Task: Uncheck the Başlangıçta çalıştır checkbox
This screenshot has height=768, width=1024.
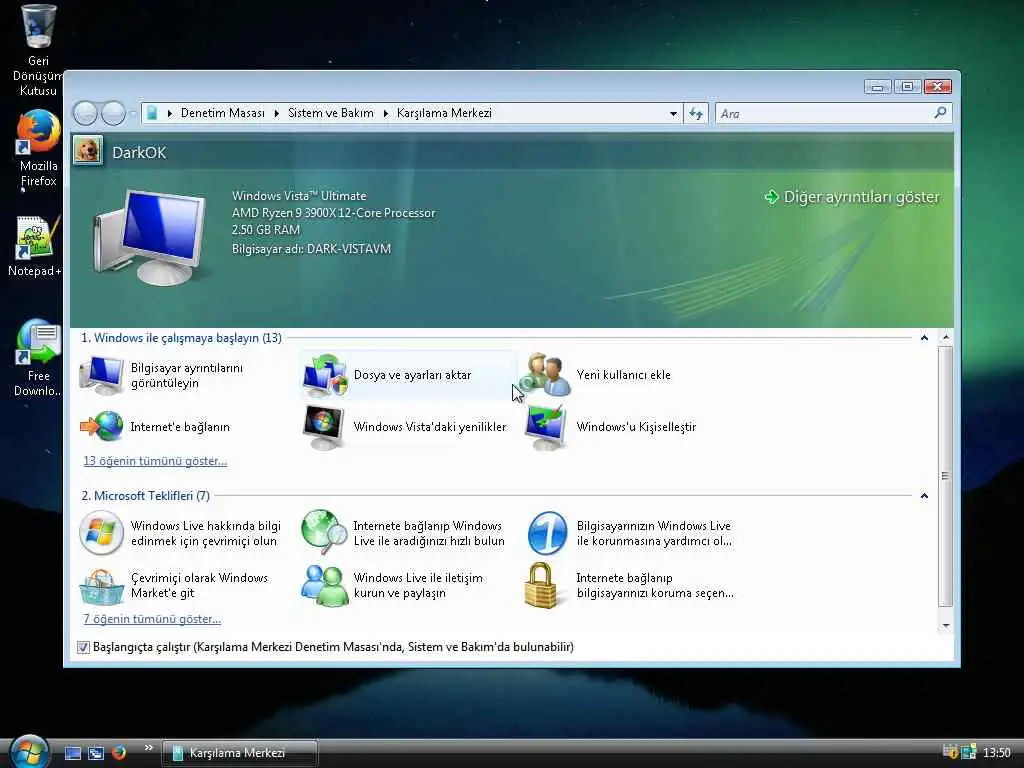Action: (83, 647)
